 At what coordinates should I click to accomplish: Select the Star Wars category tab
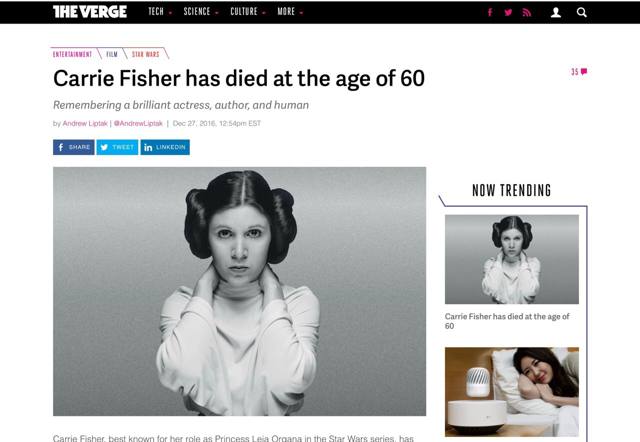[x=146, y=54]
